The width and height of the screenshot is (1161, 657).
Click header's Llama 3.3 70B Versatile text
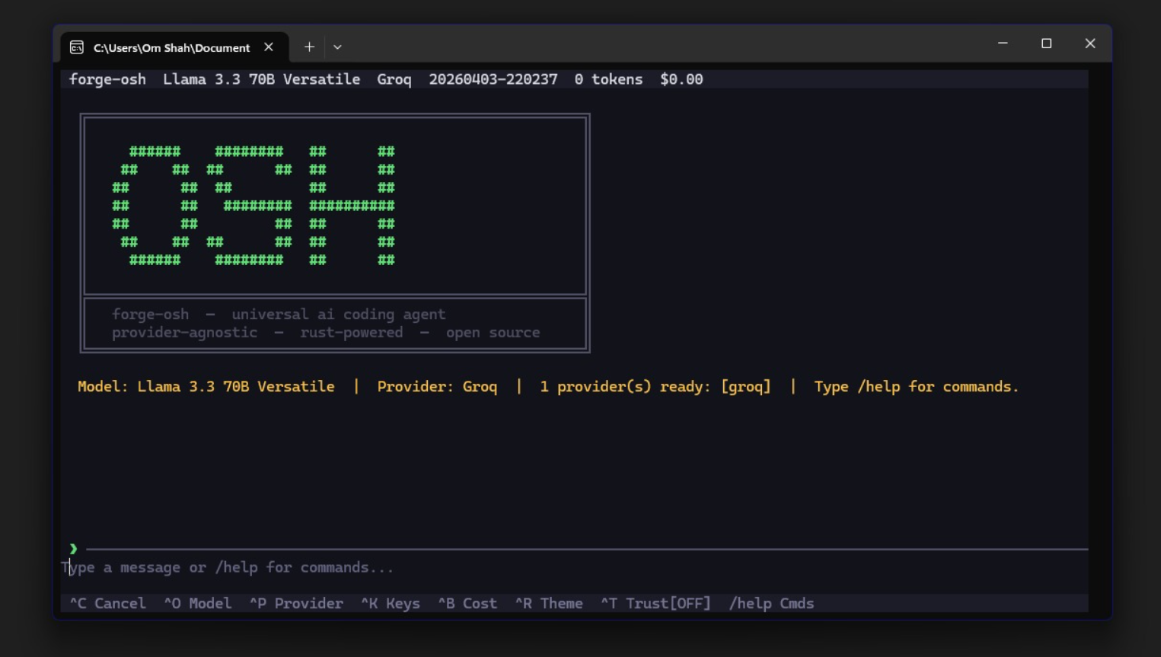pos(261,79)
